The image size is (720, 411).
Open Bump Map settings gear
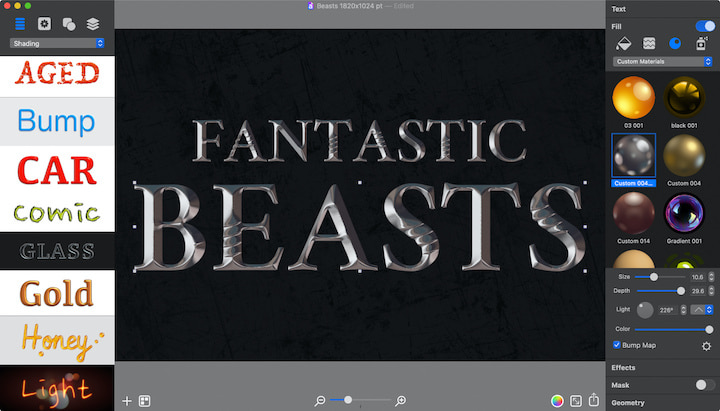coord(706,346)
